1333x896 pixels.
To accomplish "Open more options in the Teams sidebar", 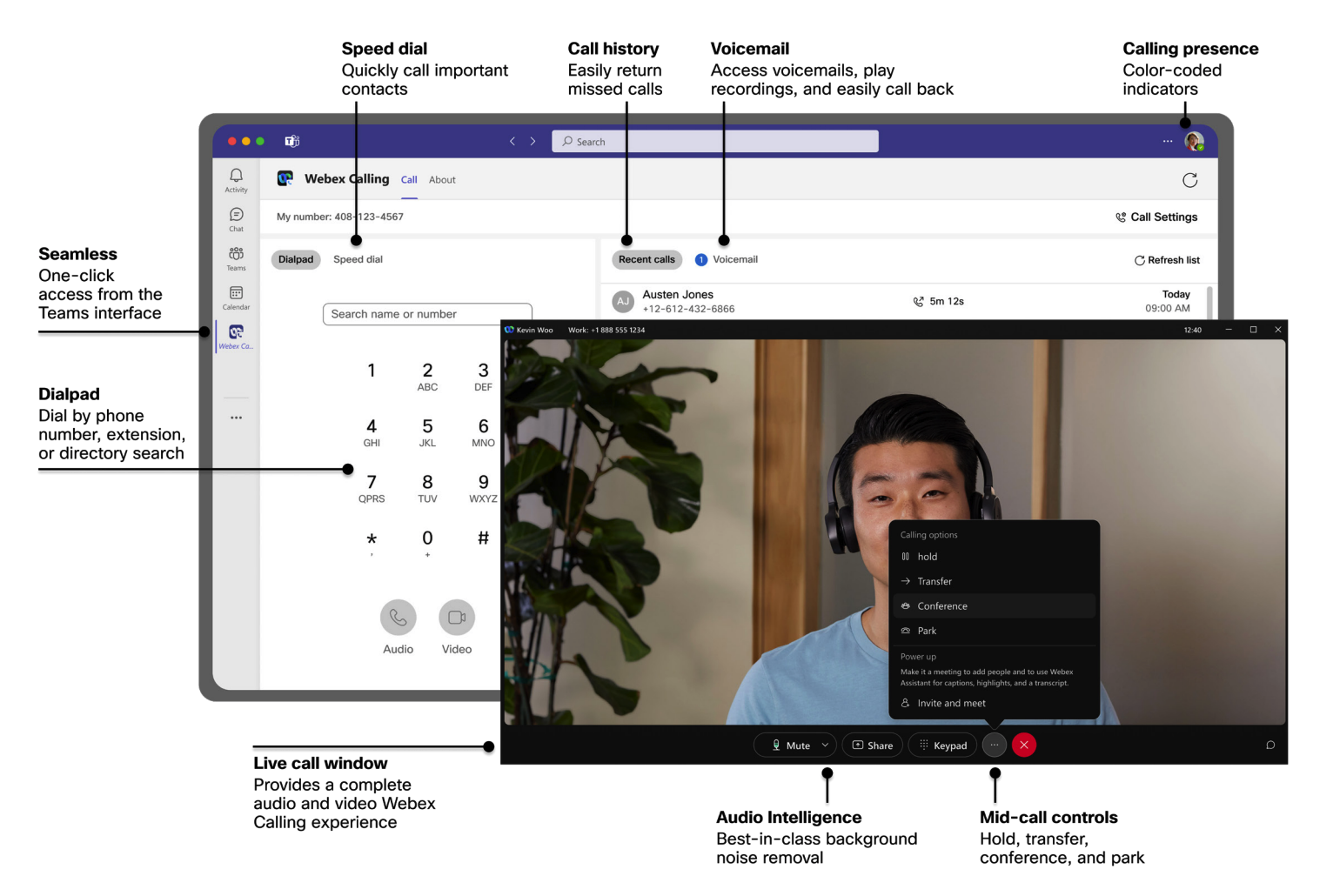I will coord(236,418).
